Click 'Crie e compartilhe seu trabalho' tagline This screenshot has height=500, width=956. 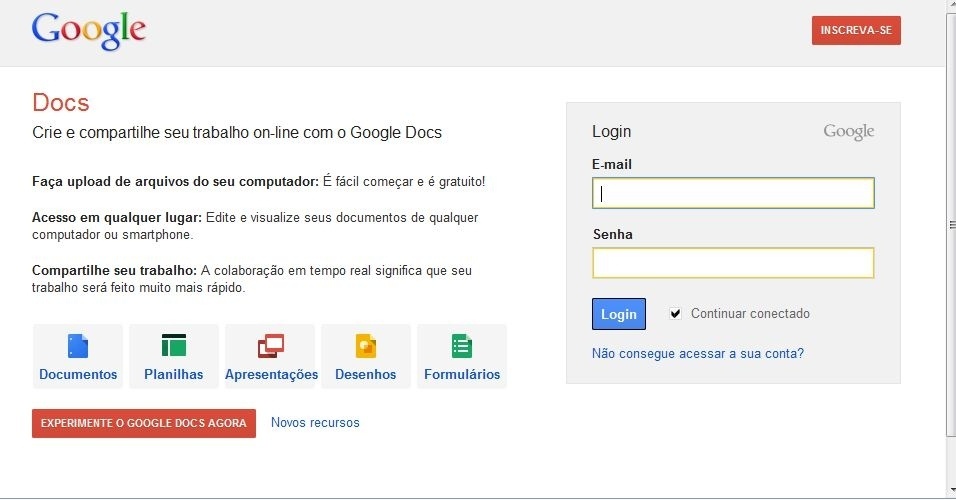click(x=237, y=133)
